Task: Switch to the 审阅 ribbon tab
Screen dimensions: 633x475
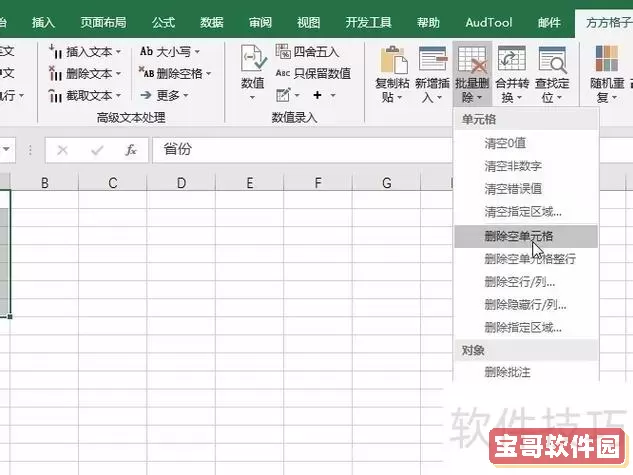Action: pyautogui.click(x=260, y=23)
